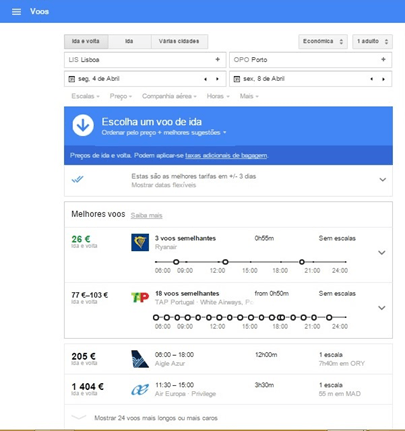
Task: Click the Air Europa airline logo
Action: pos(140,389)
